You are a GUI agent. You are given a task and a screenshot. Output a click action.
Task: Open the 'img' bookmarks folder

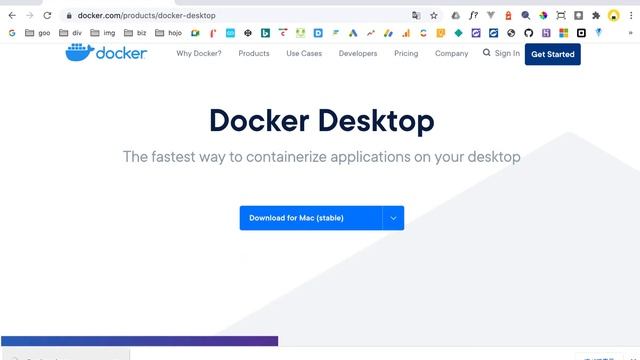pyautogui.click(x=102, y=33)
